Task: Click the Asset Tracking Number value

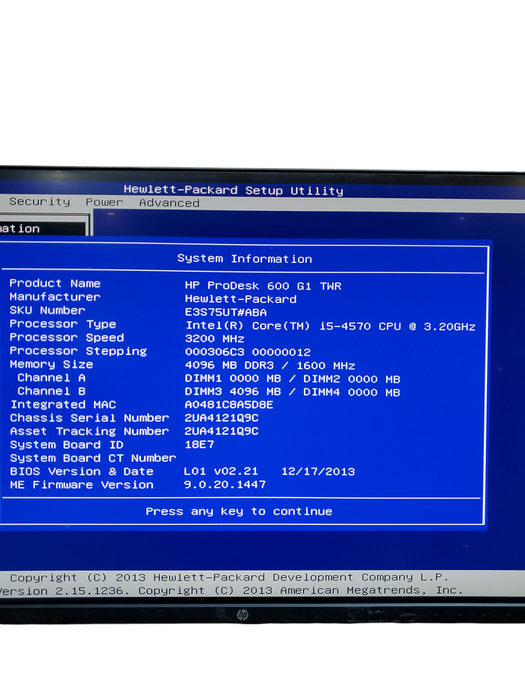Action: coord(221,431)
